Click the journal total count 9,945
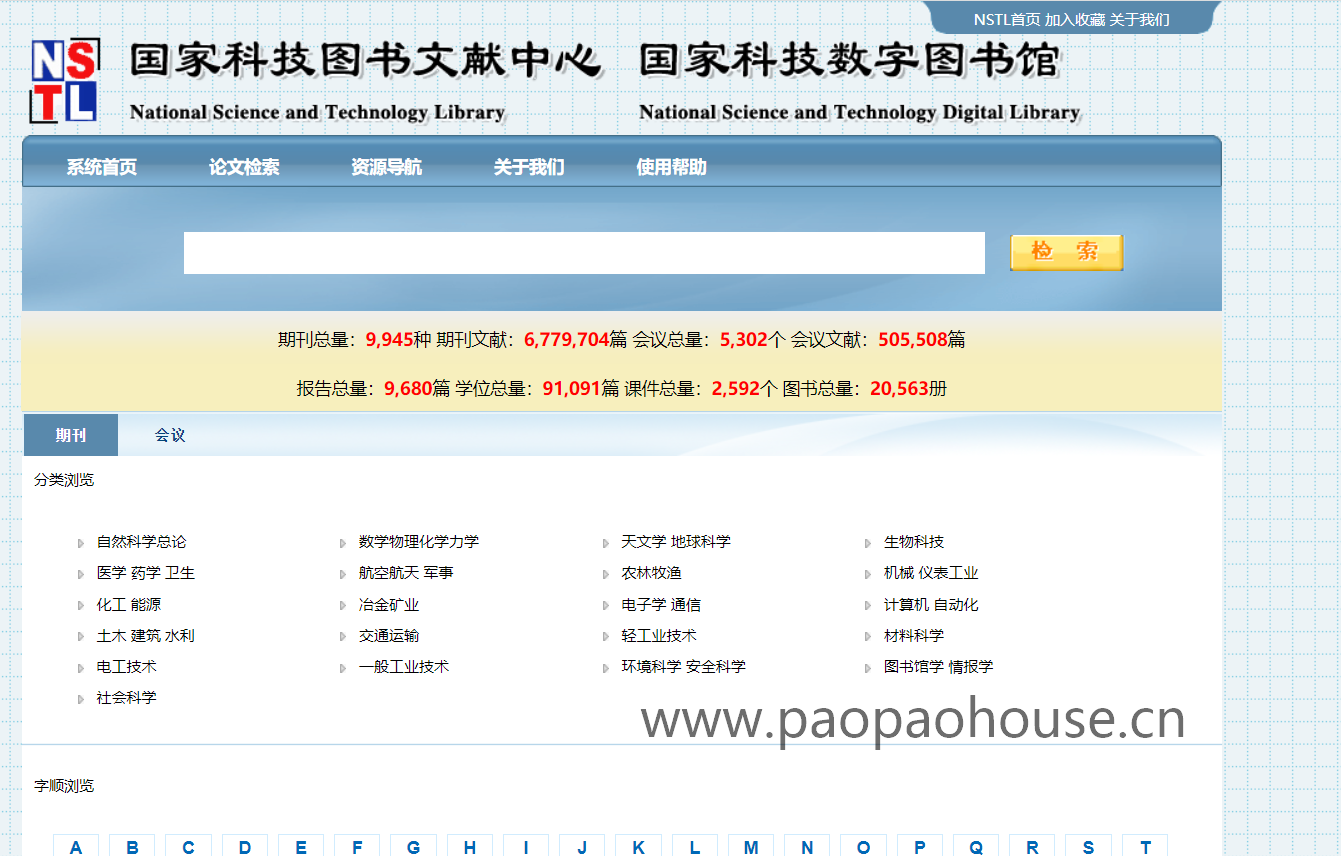1341x856 pixels. (389, 340)
